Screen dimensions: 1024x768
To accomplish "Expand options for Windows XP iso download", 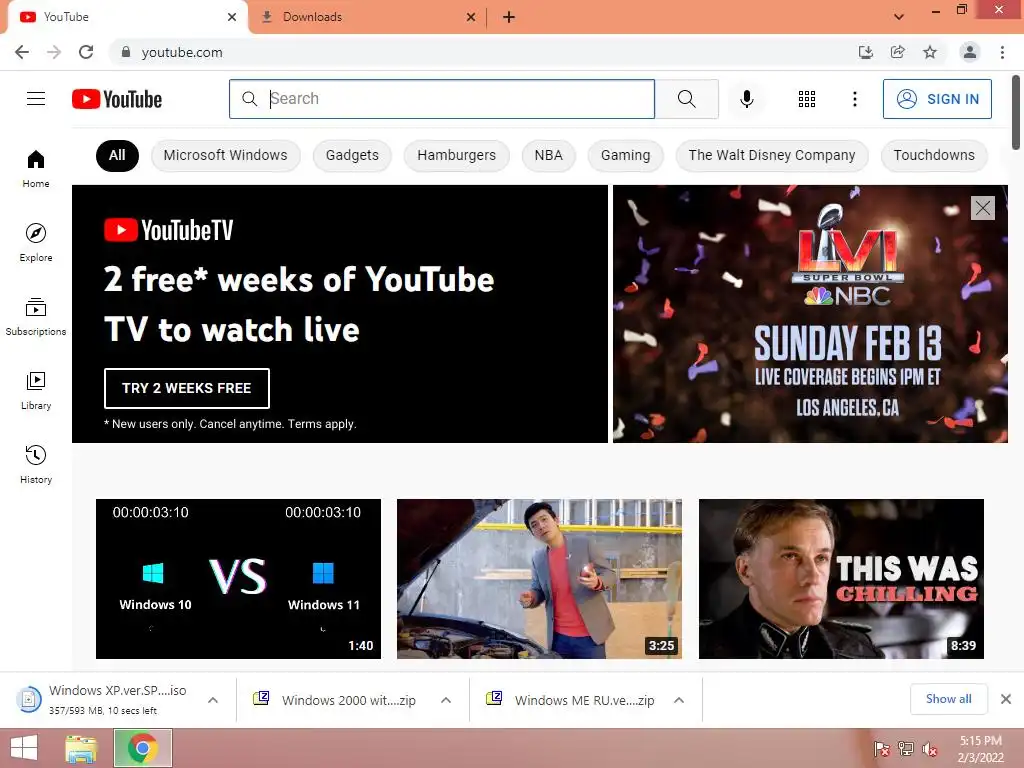I will 213,700.
